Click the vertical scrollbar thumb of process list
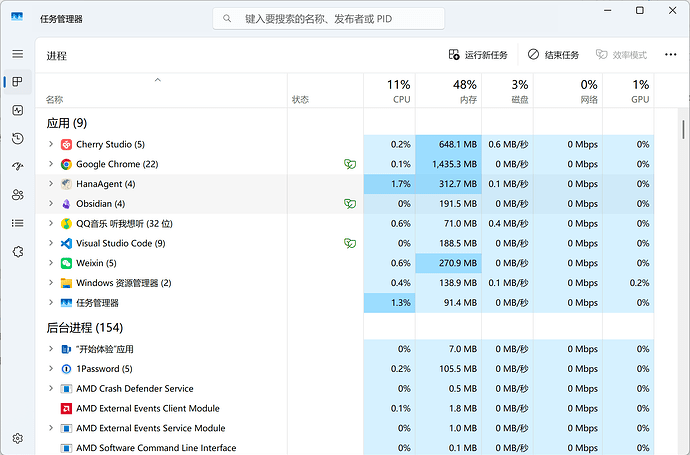The image size is (690, 455). click(x=683, y=129)
